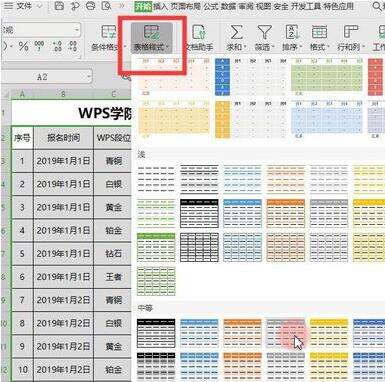Choose the light blue filled preset style
The image size is (385, 382).
327,119
